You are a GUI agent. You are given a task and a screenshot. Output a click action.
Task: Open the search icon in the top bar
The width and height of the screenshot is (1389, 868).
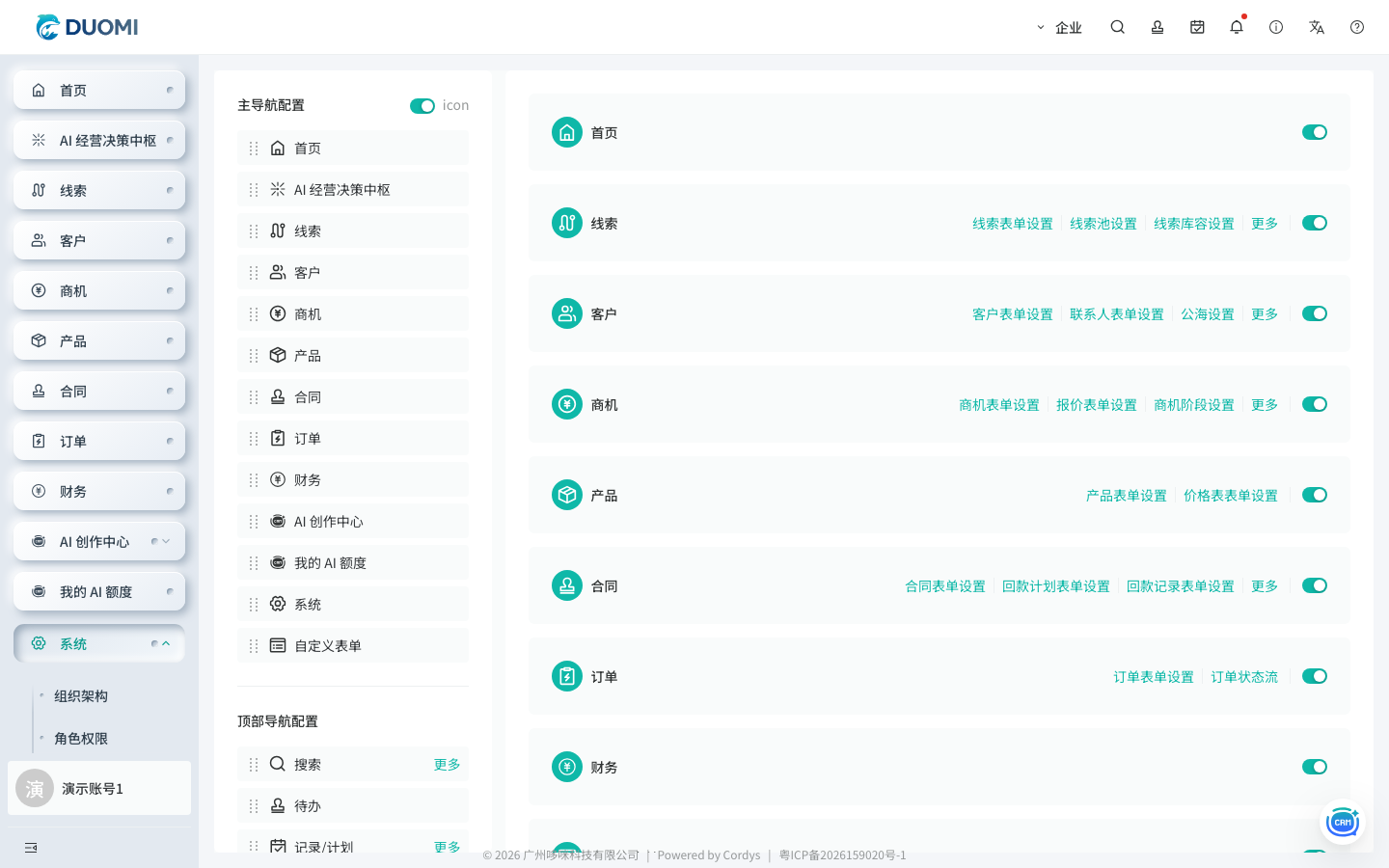1118,27
